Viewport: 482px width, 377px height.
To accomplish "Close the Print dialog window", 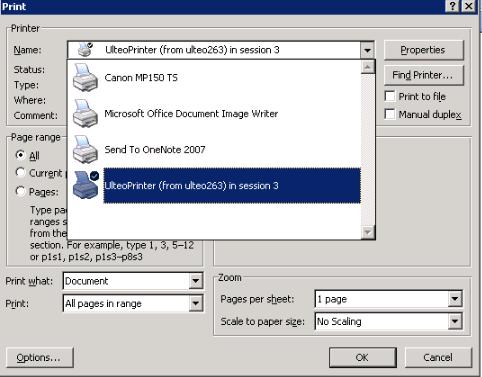I will click(x=469, y=6).
